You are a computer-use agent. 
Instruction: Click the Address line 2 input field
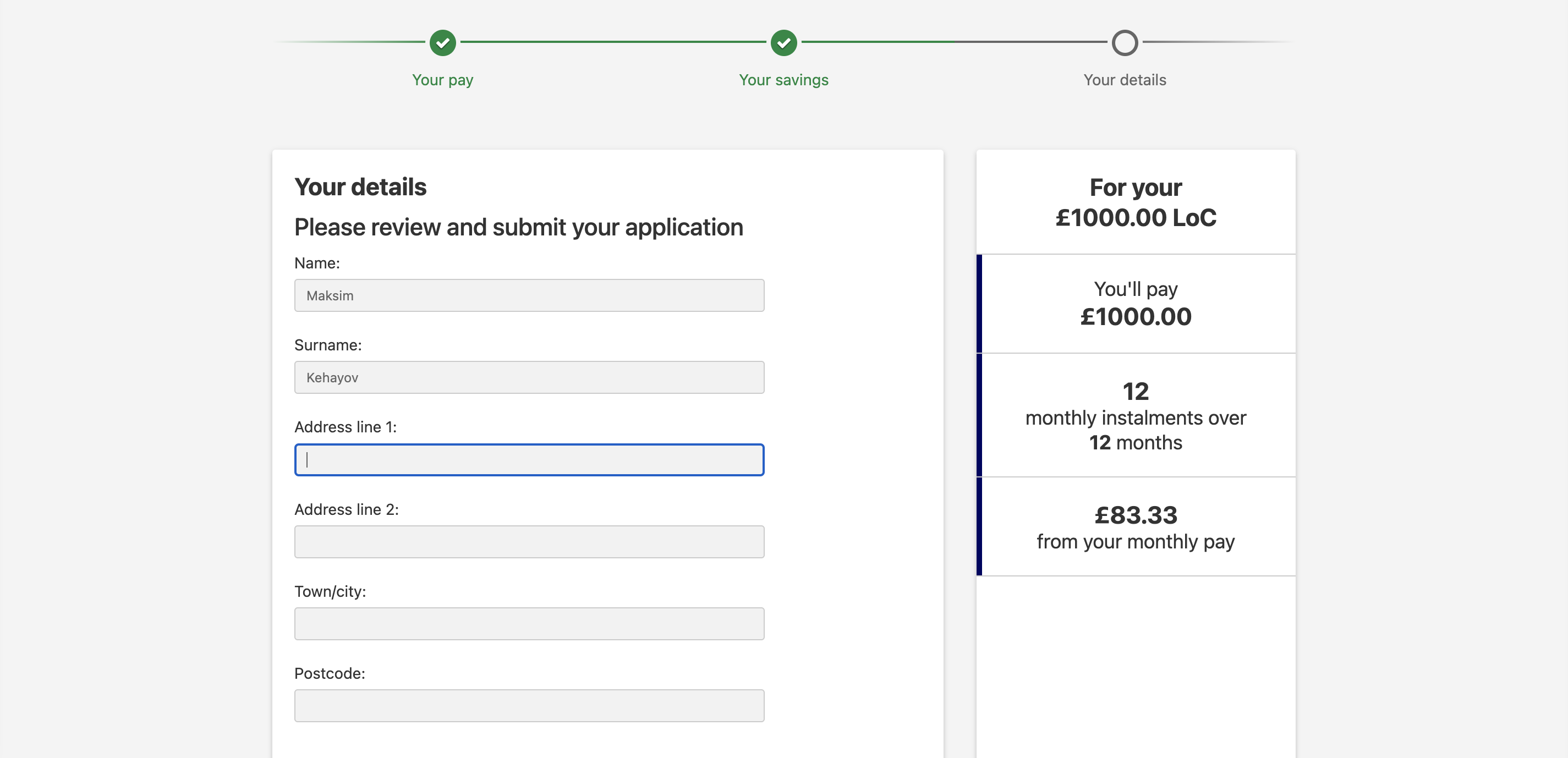click(529, 542)
